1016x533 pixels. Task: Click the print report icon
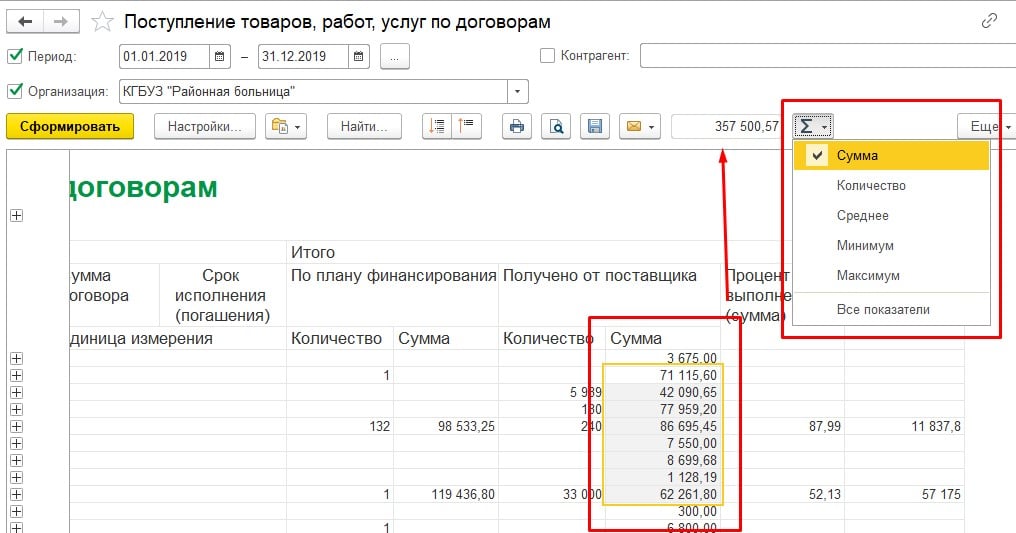[x=516, y=126]
